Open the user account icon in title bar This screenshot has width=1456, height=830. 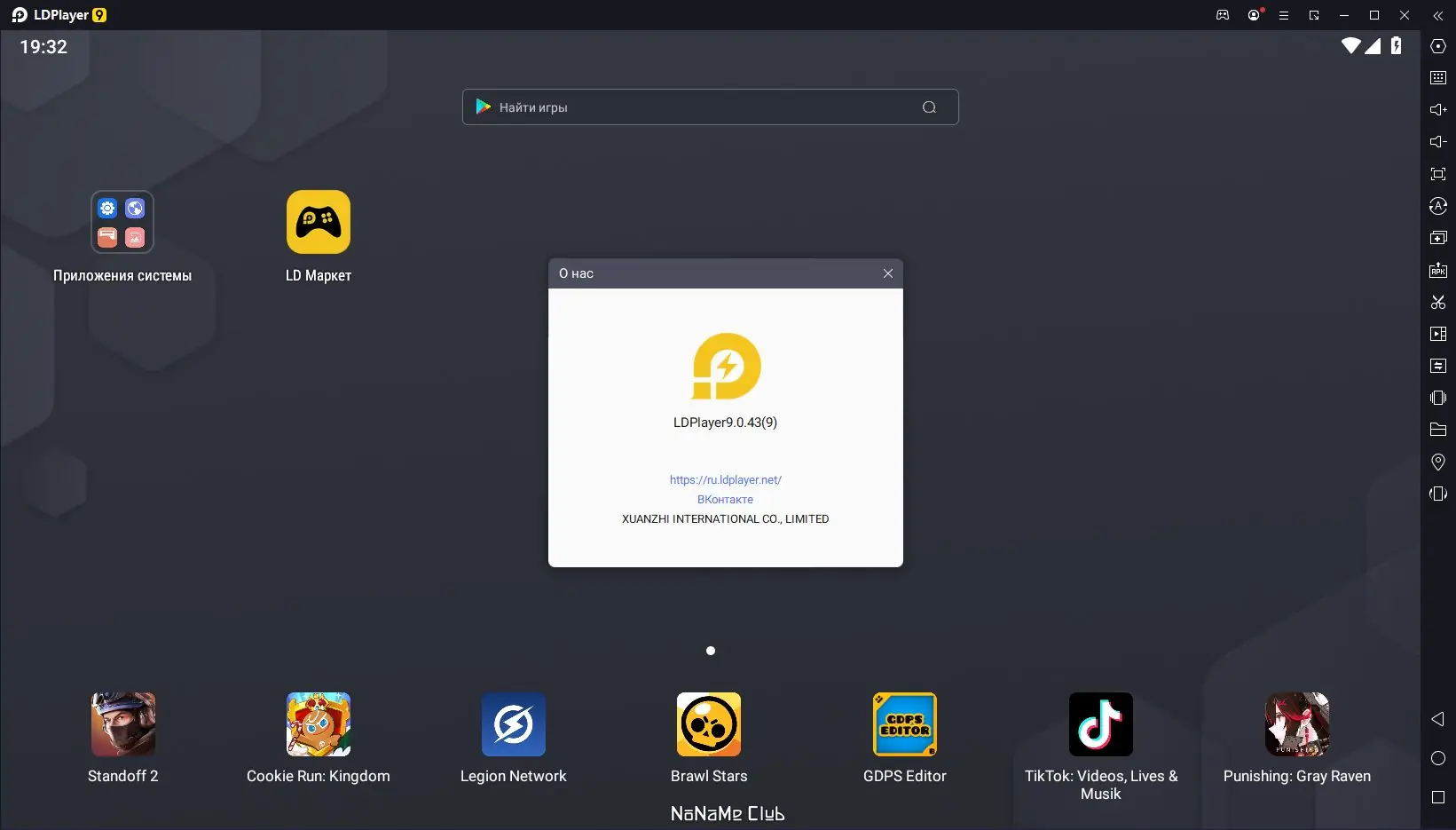point(1254,15)
